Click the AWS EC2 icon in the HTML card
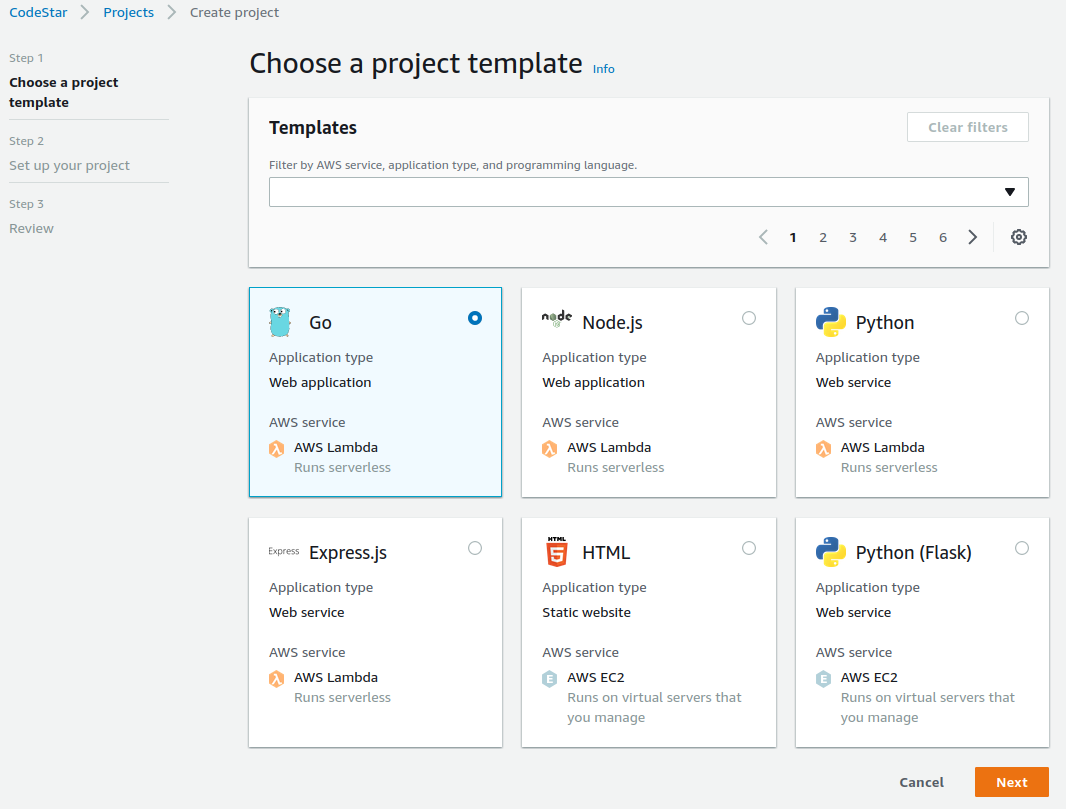This screenshot has width=1066, height=809. (x=550, y=678)
